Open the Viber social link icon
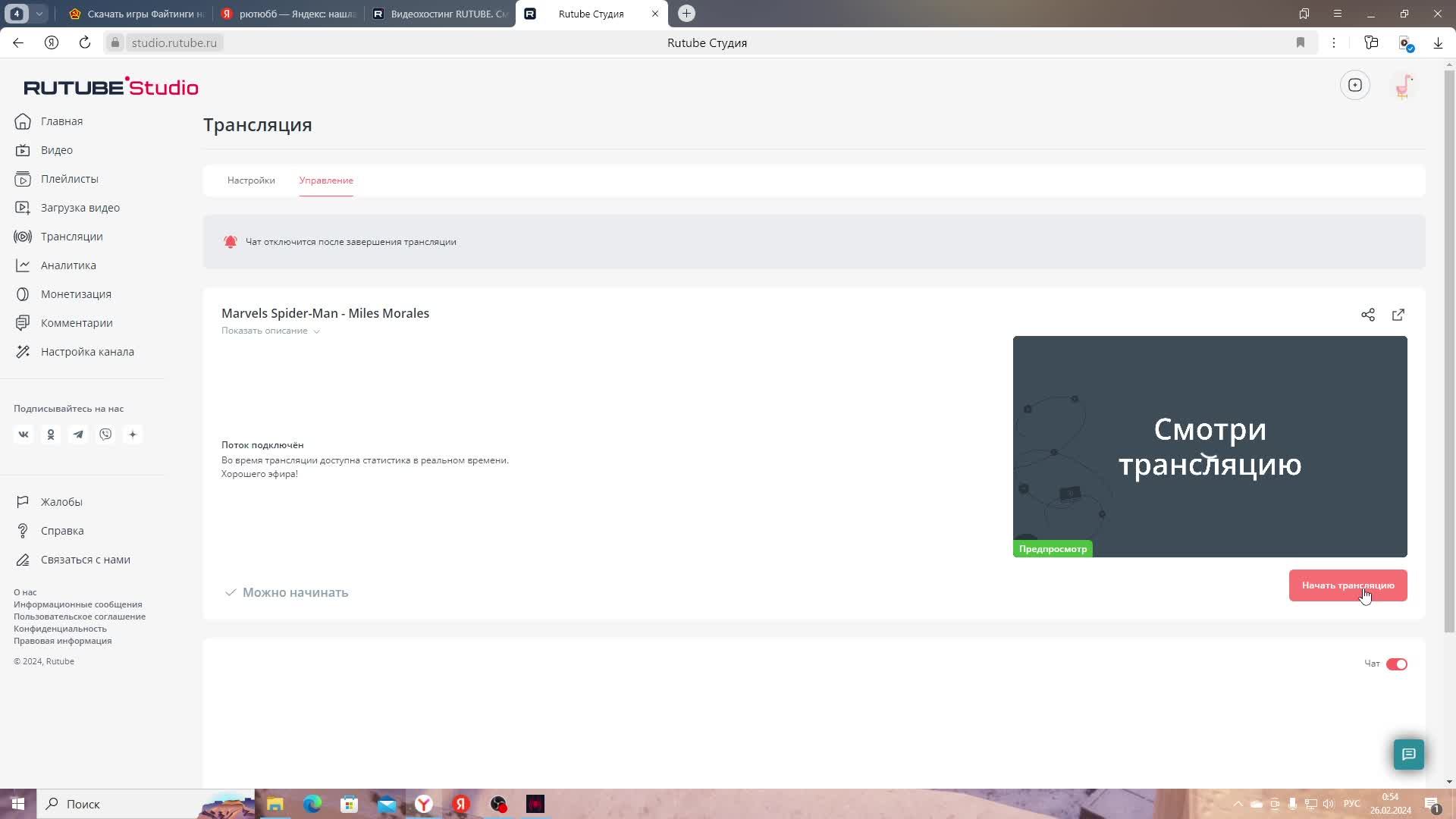Screen dimensions: 1456x819 (105, 435)
